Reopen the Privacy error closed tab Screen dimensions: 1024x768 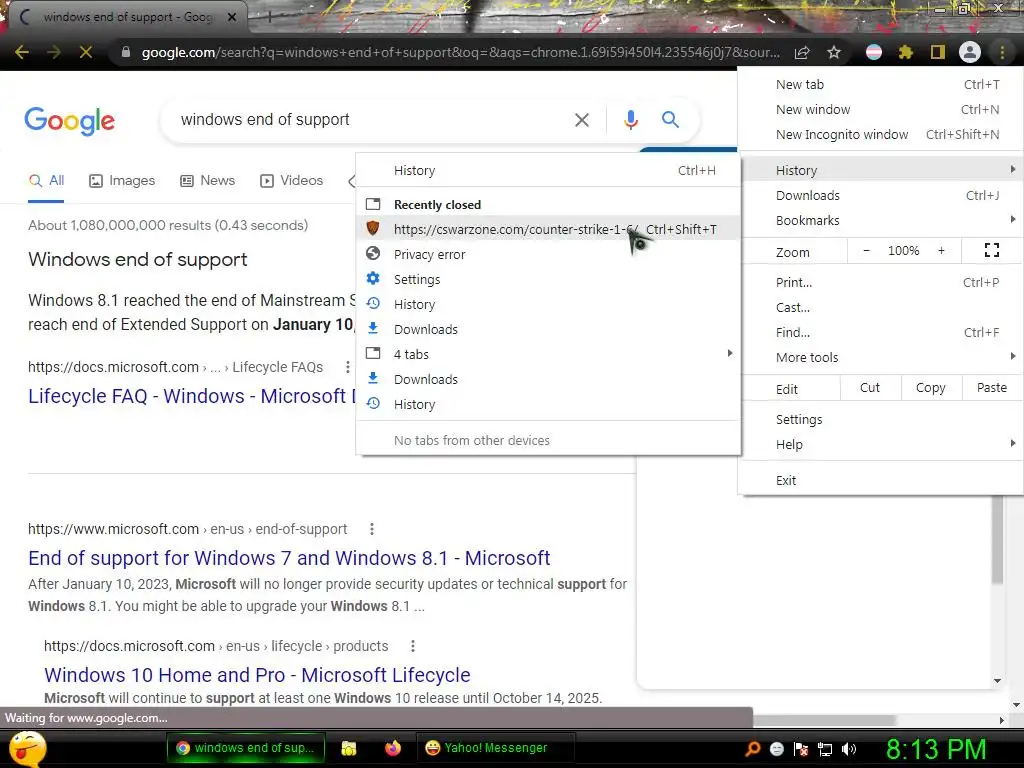pos(549,254)
